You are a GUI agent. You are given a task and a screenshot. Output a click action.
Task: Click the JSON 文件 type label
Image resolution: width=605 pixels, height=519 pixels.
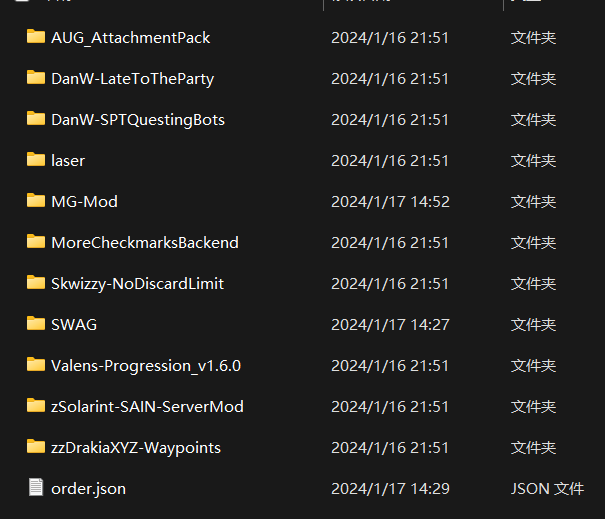coord(547,489)
